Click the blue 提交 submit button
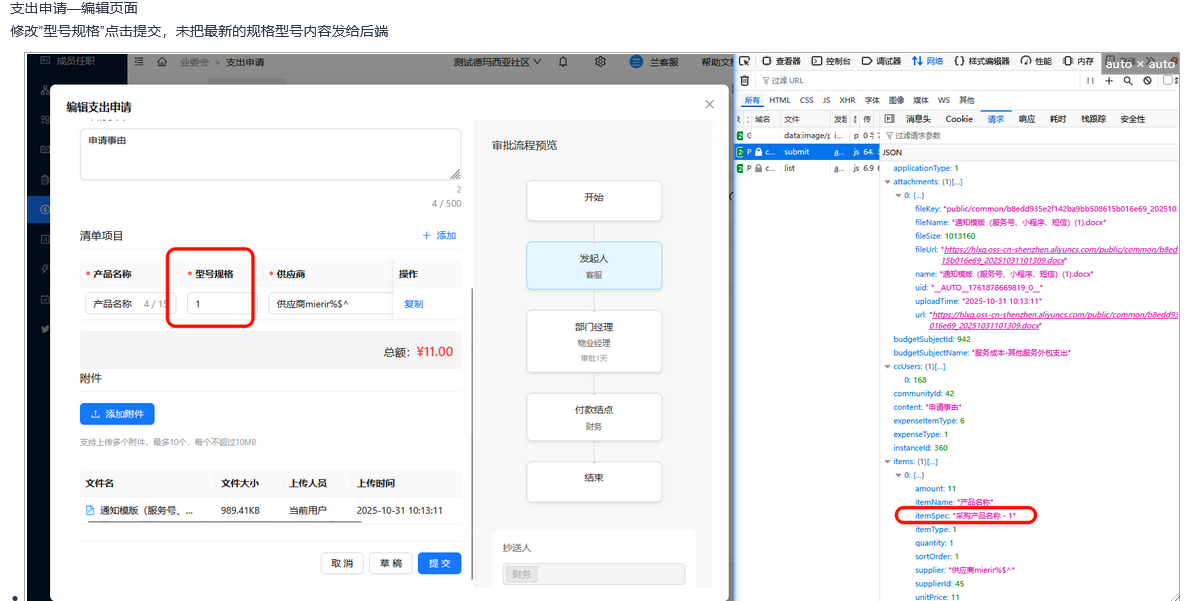The width and height of the screenshot is (1186, 601). (x=439, y=563)
